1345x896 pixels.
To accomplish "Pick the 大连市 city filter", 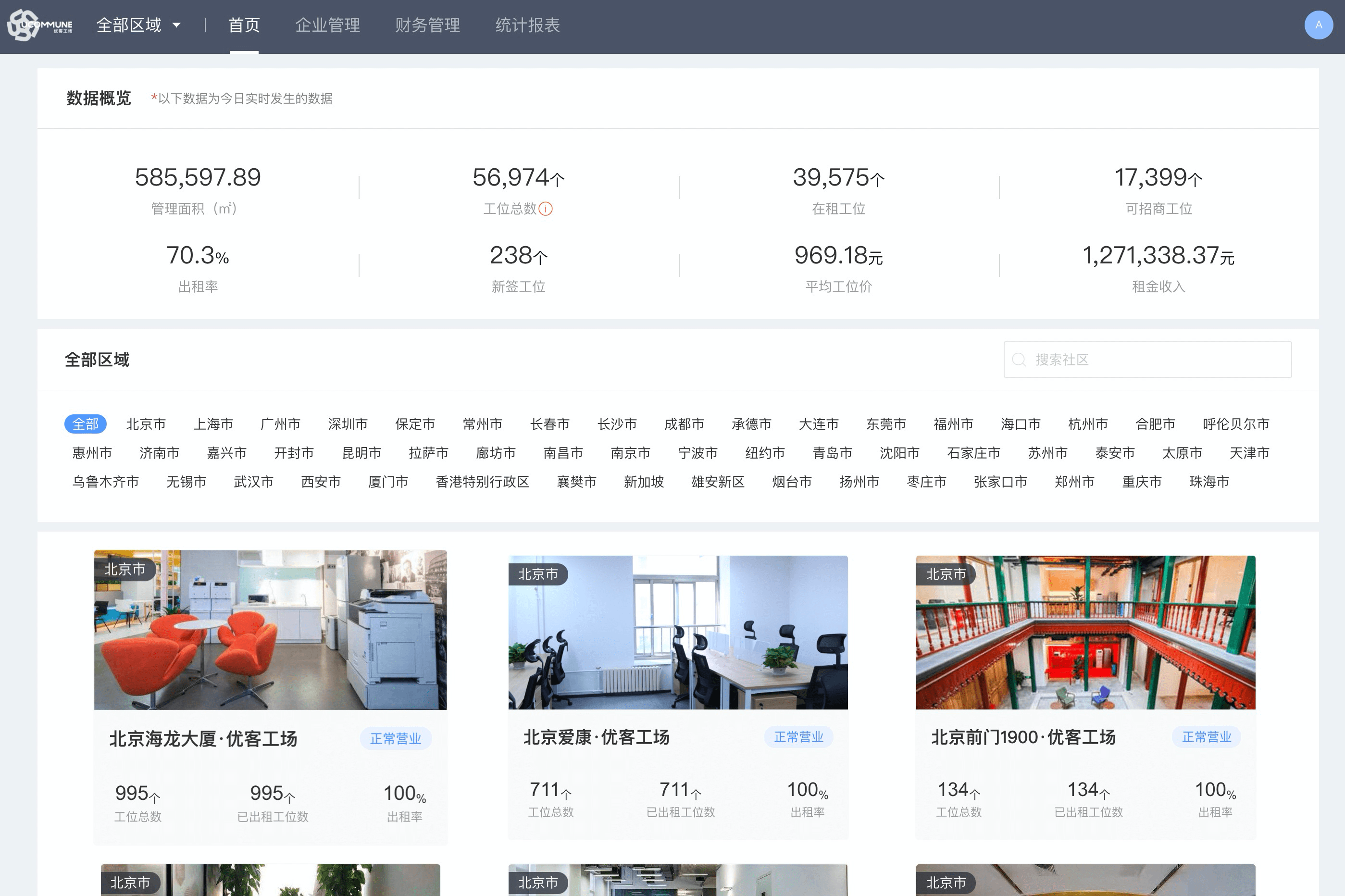I will click(x=819, y=424).
